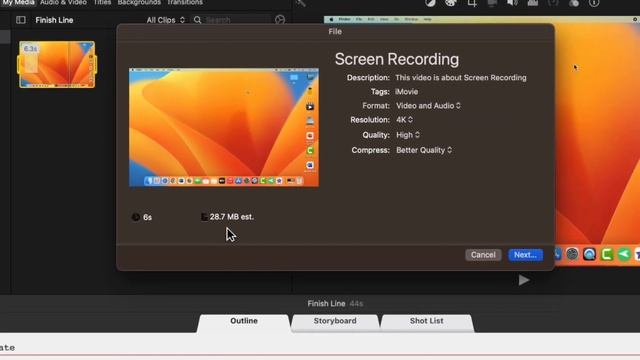Screen dimensions: 640x360
Task: Open the Resolution 4K dropdown
Action: point(404,120)
